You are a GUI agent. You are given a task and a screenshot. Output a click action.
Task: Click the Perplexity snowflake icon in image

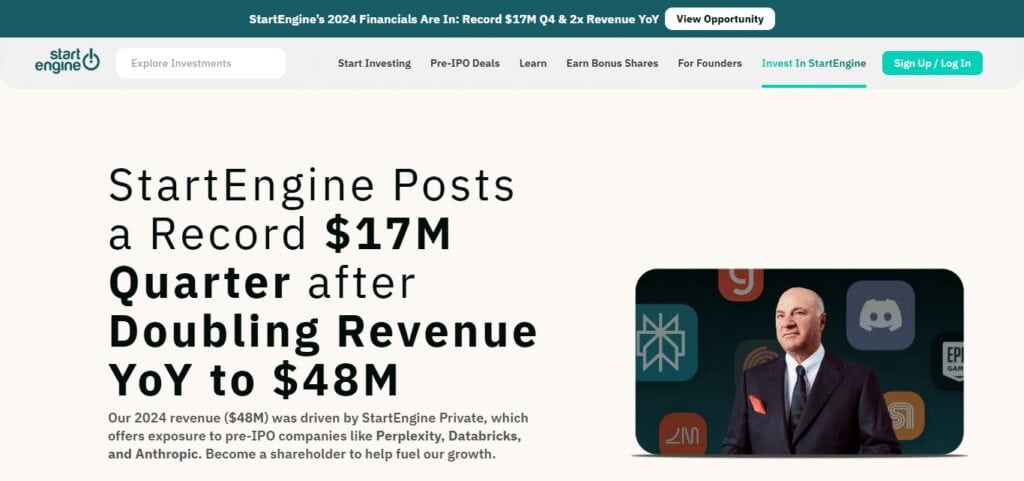click(x=665, y=342)
